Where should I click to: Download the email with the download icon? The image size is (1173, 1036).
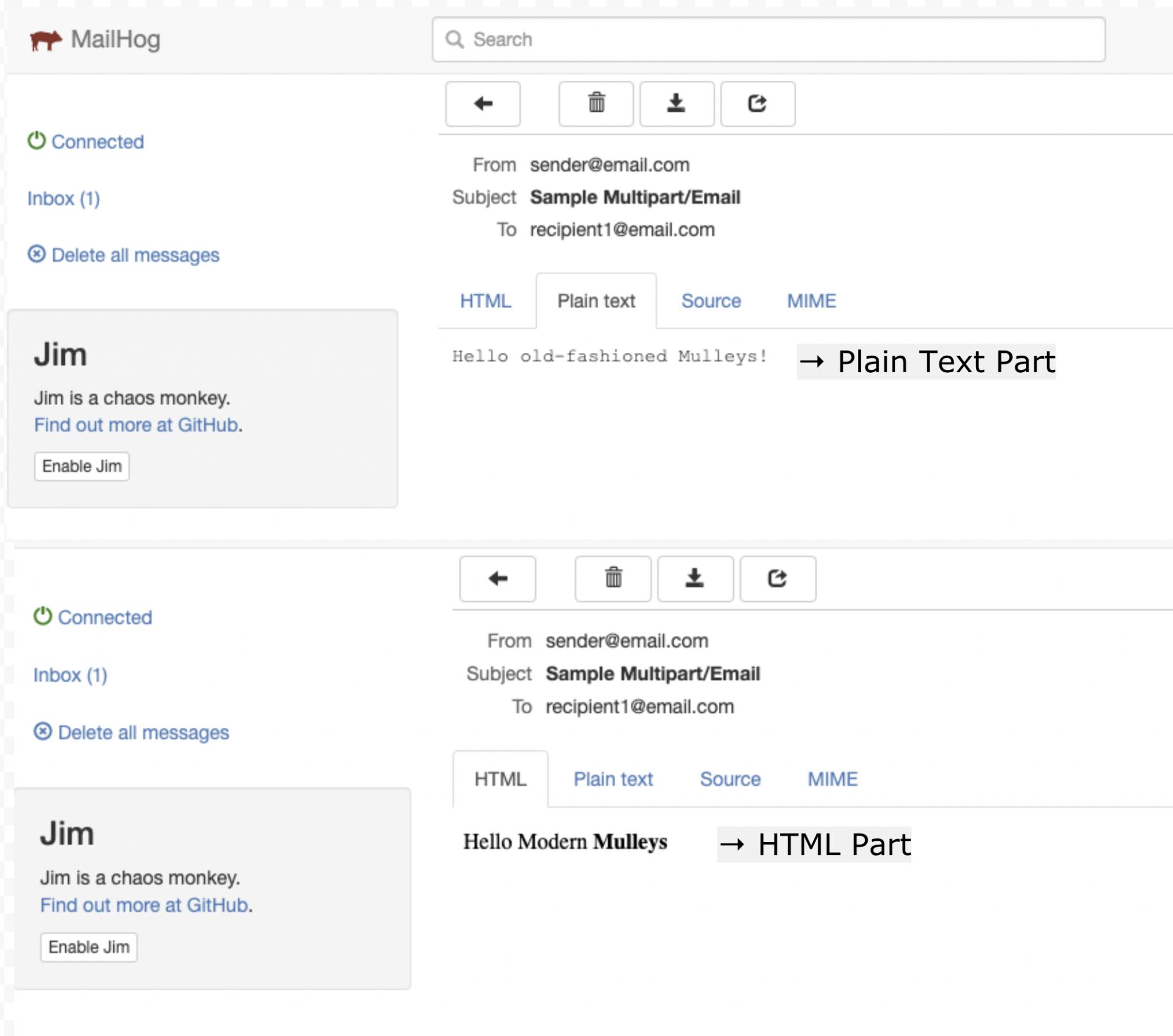(676, 104)
